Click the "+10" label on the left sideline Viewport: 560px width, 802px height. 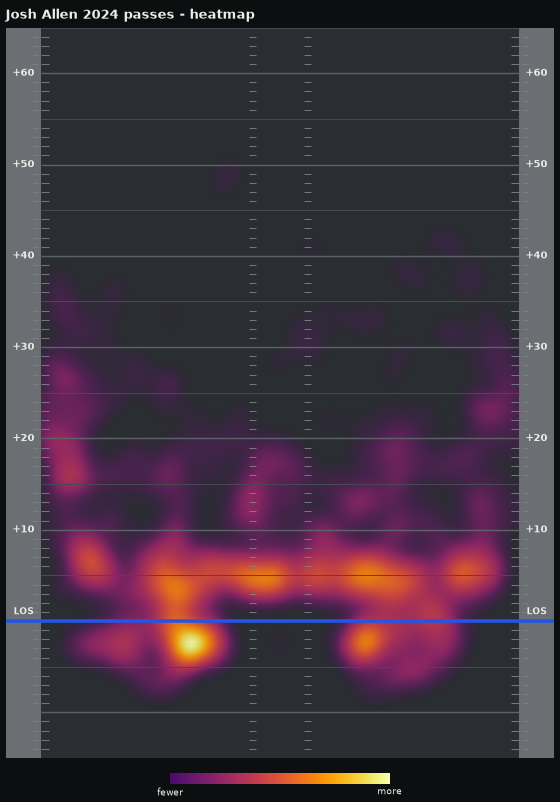pyautogui.click(x=24, y=529)
